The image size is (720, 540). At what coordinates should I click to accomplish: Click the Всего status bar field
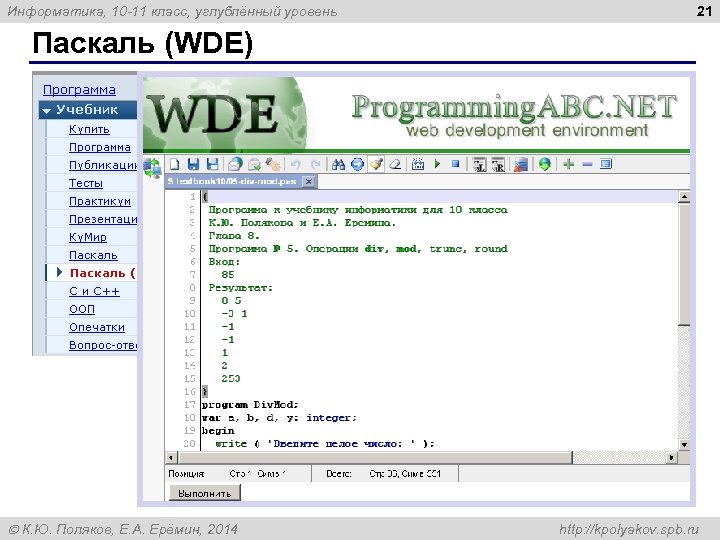click(x=385, y=473)
